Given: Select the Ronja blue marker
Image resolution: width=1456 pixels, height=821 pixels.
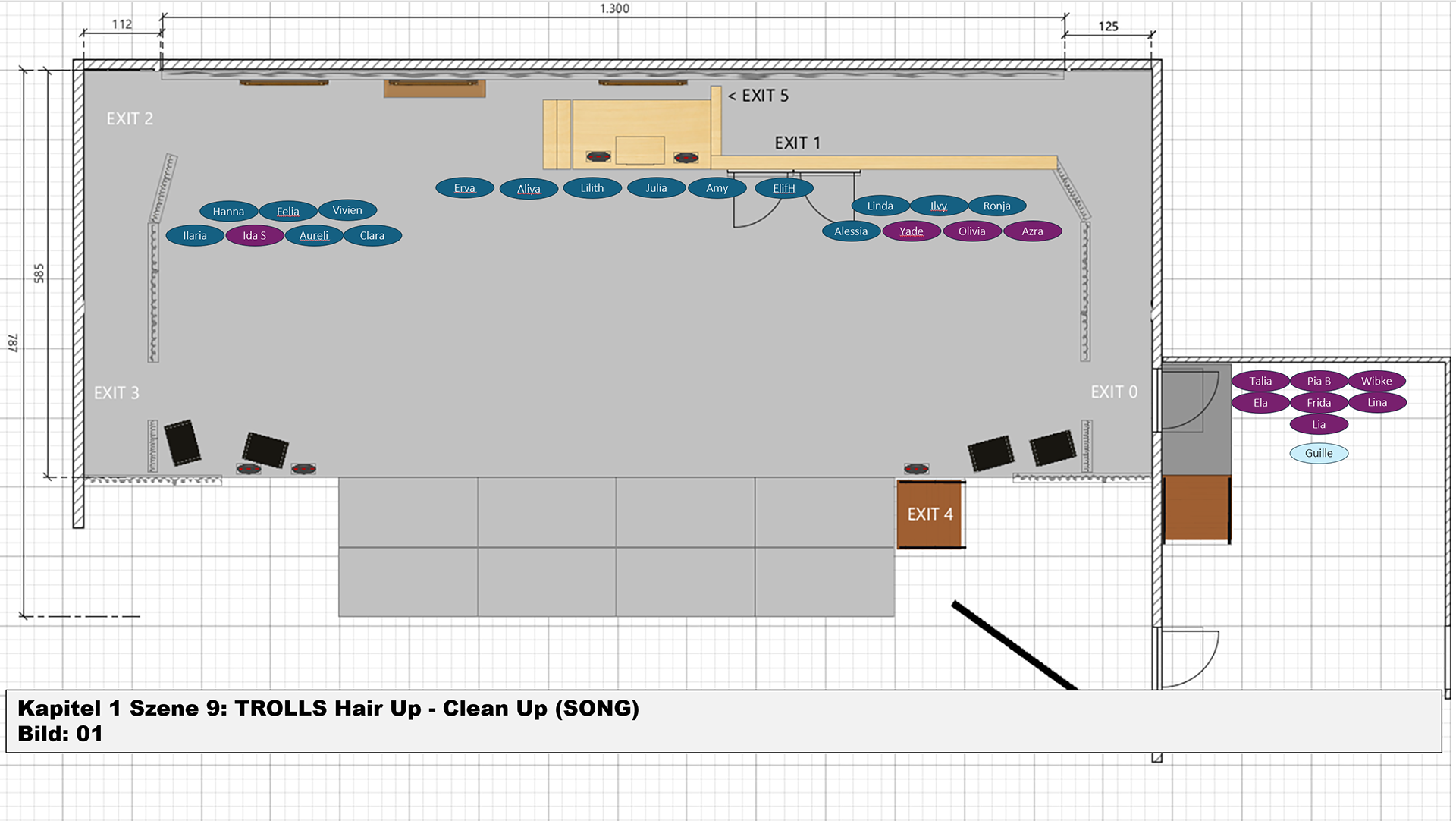Looking at the screenshot, I should point(996,206).
